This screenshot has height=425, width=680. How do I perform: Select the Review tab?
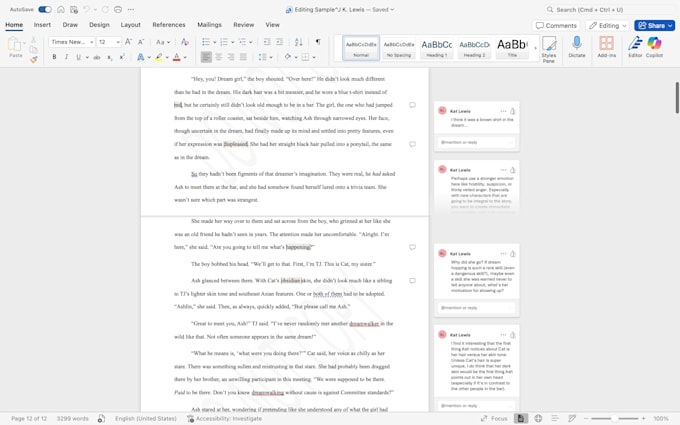pos(244,25)
